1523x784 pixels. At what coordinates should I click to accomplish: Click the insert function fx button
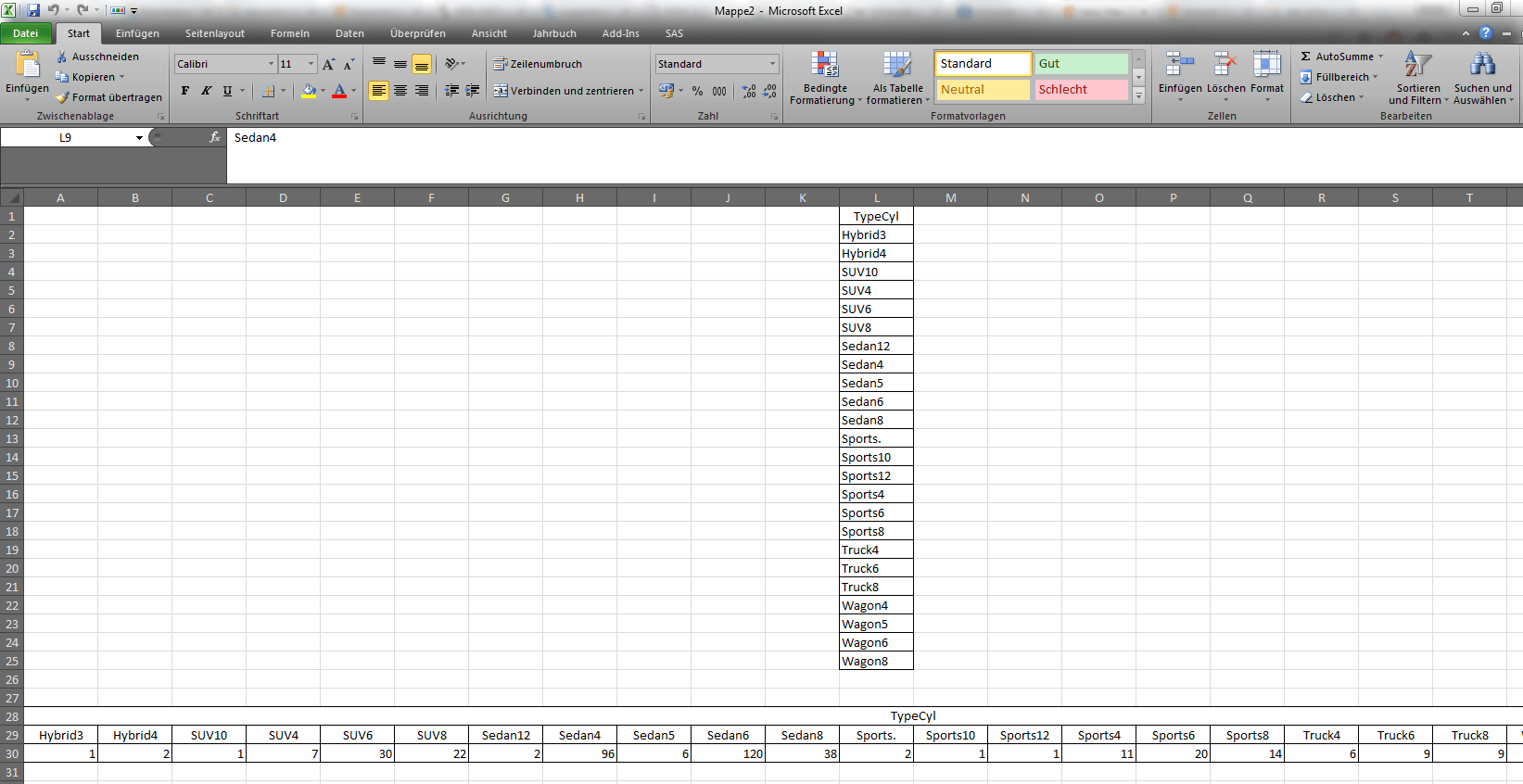(215, 137)
